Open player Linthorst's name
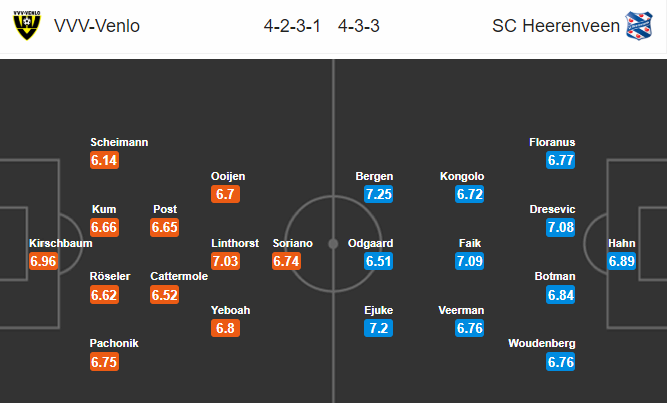The image size is (667, 403). coord(235,243)
